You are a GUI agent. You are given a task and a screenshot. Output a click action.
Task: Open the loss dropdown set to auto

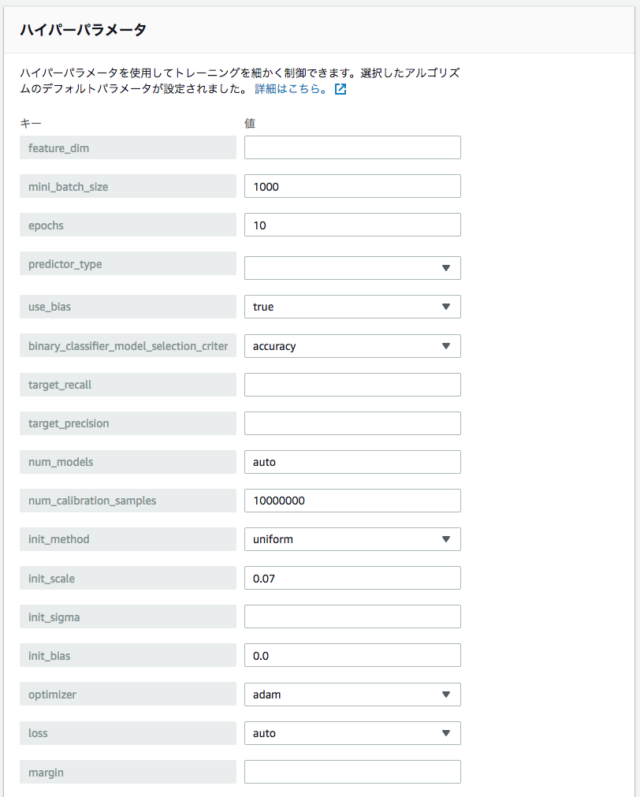tap(352, 733)
